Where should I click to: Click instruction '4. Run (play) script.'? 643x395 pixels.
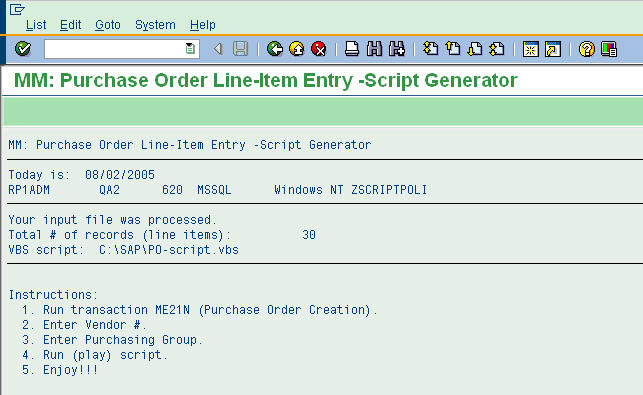pos(95,355)
